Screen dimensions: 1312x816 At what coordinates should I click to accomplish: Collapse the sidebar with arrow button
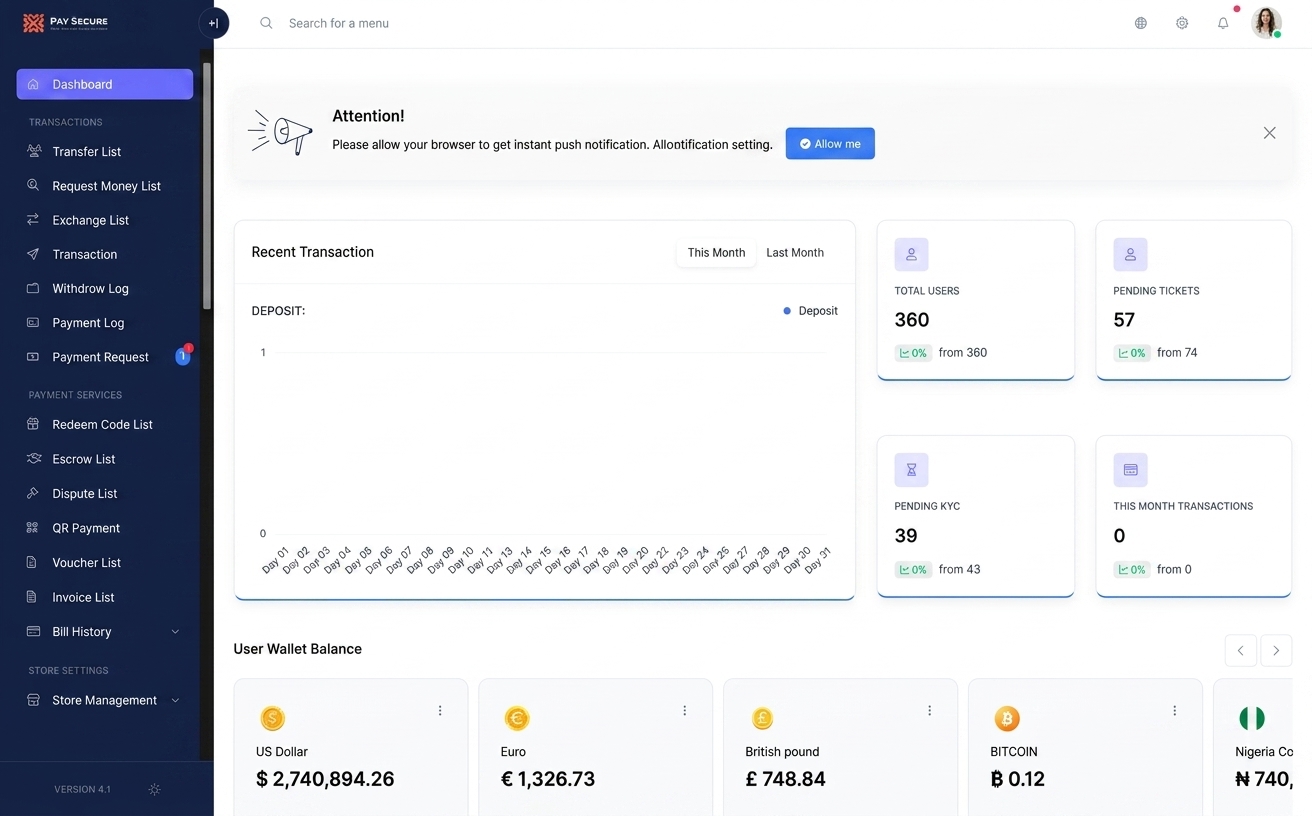214,23
